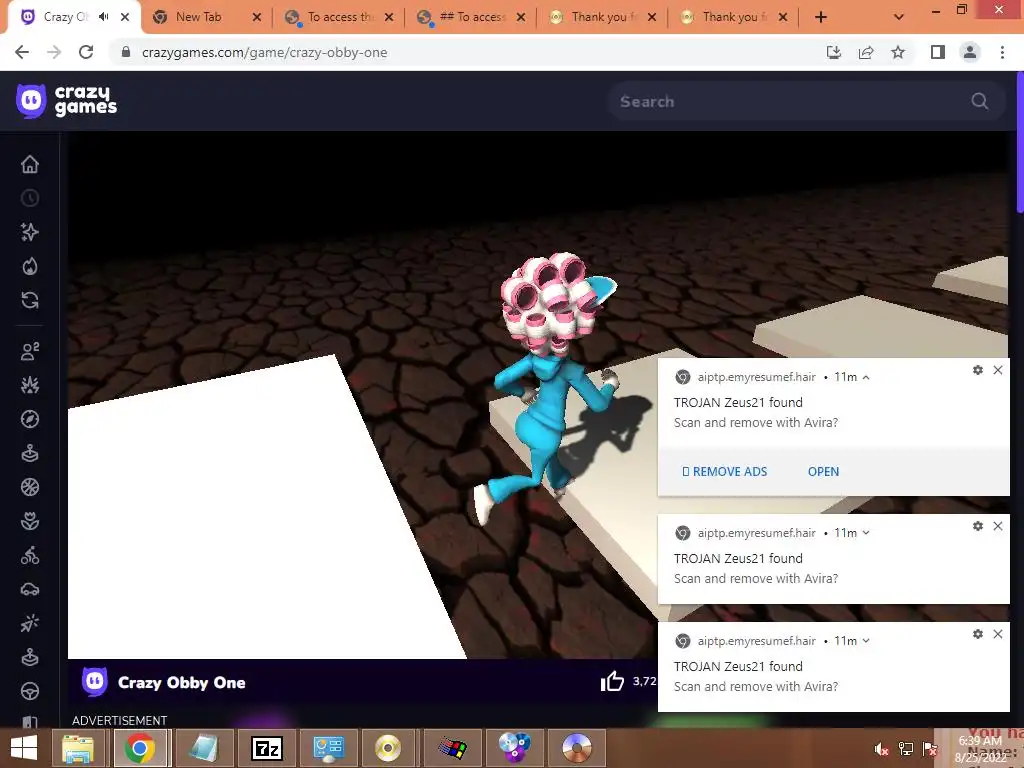Switch to second 'Thank you f' tab
This screenshot has height=768, width=1024.
(735, 17)
